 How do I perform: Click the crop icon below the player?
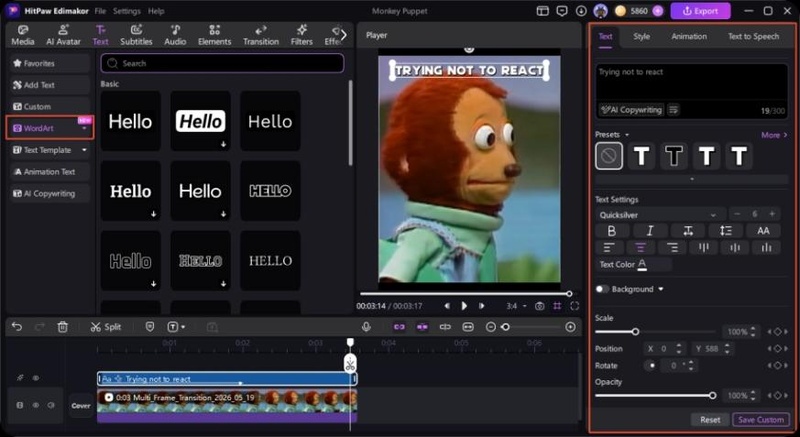pyautogui.click(x=557, y=306)
